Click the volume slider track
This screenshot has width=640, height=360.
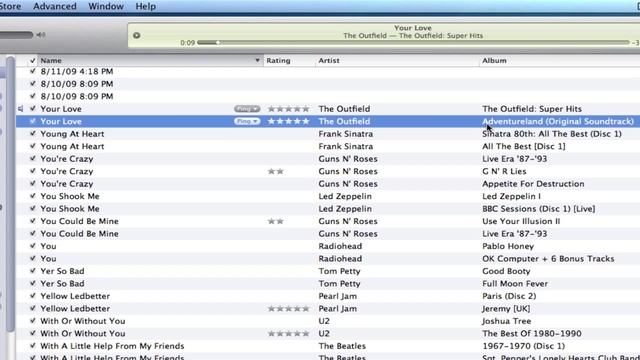tap(16, 35)
